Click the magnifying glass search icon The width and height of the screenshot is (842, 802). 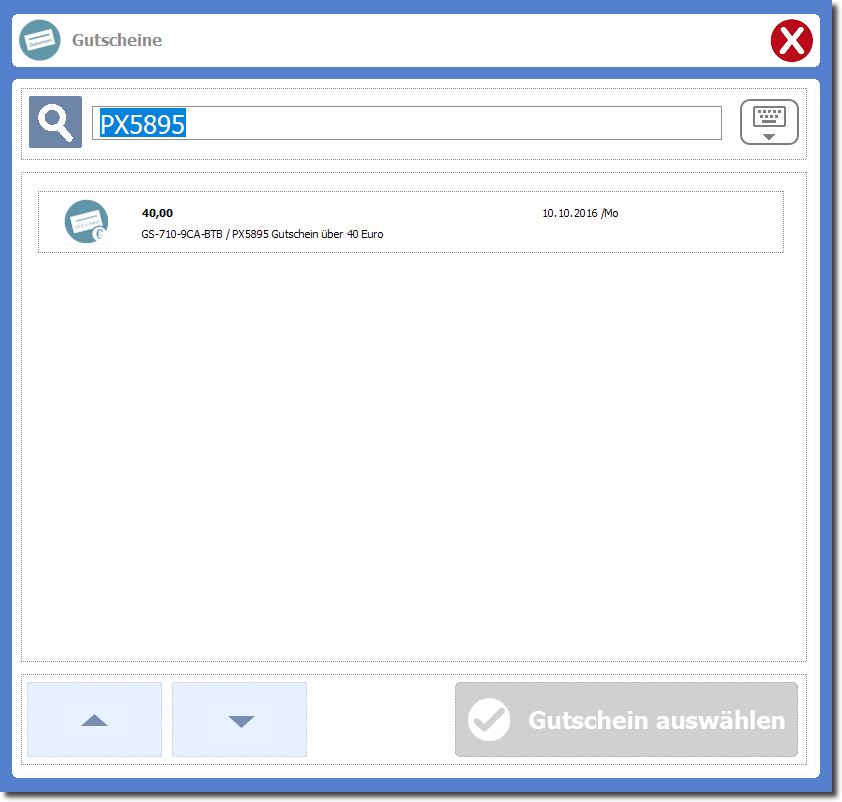point(55,122)
